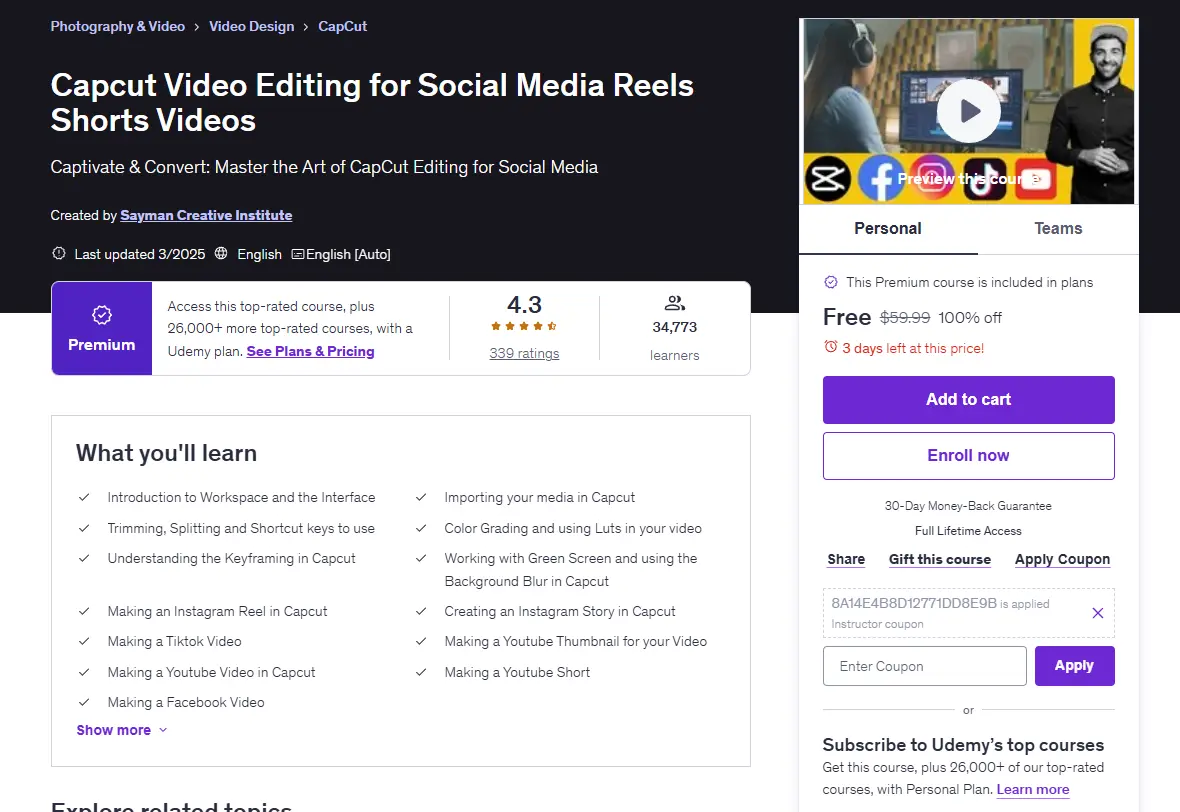Click "Color Grading and using Luts" item
The width and height of the screenshot is (1180, 812).
click(573, 528)
